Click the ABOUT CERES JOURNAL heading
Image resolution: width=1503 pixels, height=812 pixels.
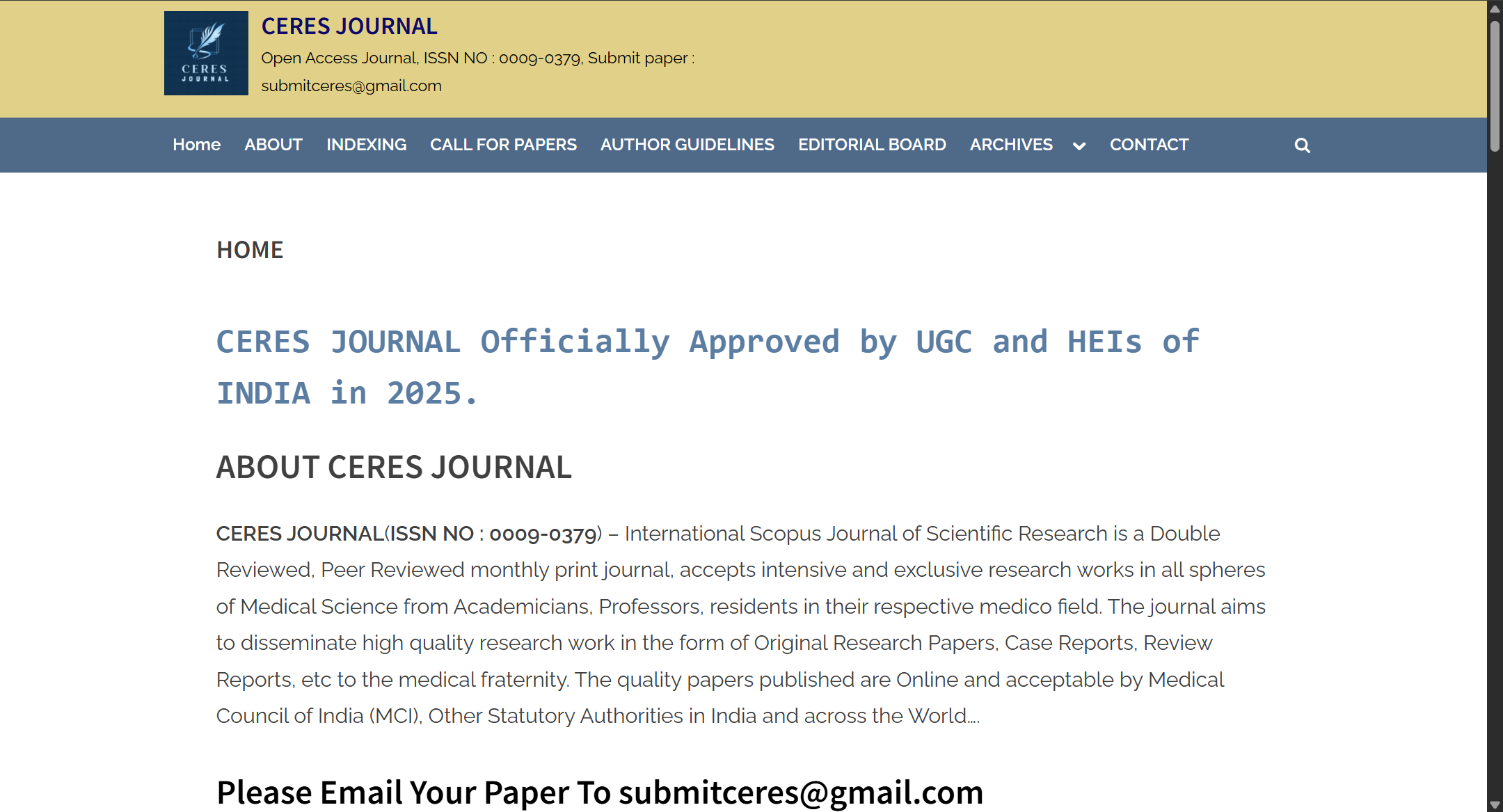394,467
